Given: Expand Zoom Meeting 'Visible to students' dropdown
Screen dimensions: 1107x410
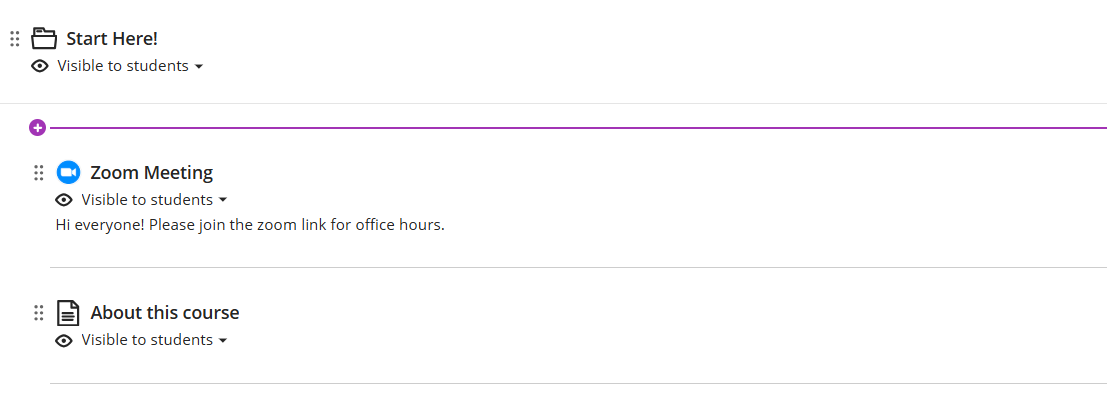Looking at the screenshot, I should [147, 200].
